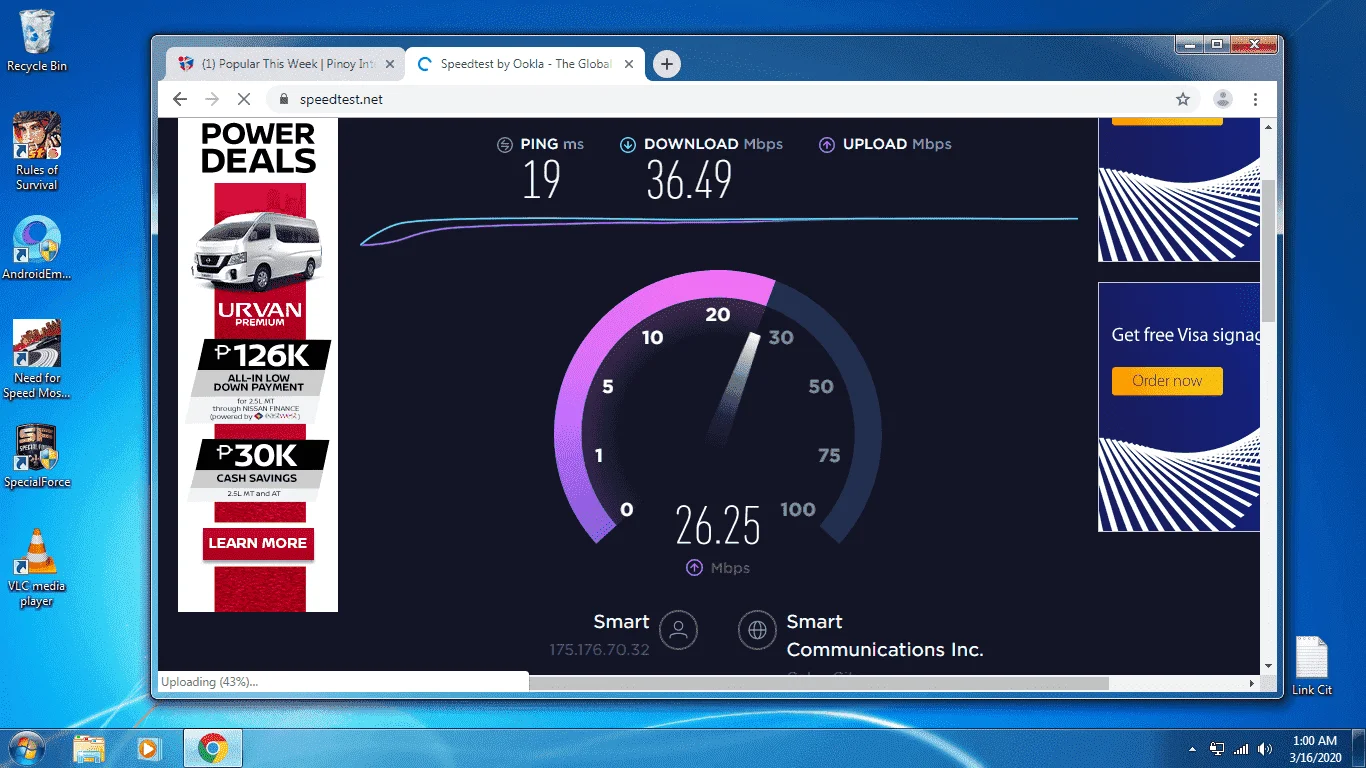Open a new Chrome tab

667,64
